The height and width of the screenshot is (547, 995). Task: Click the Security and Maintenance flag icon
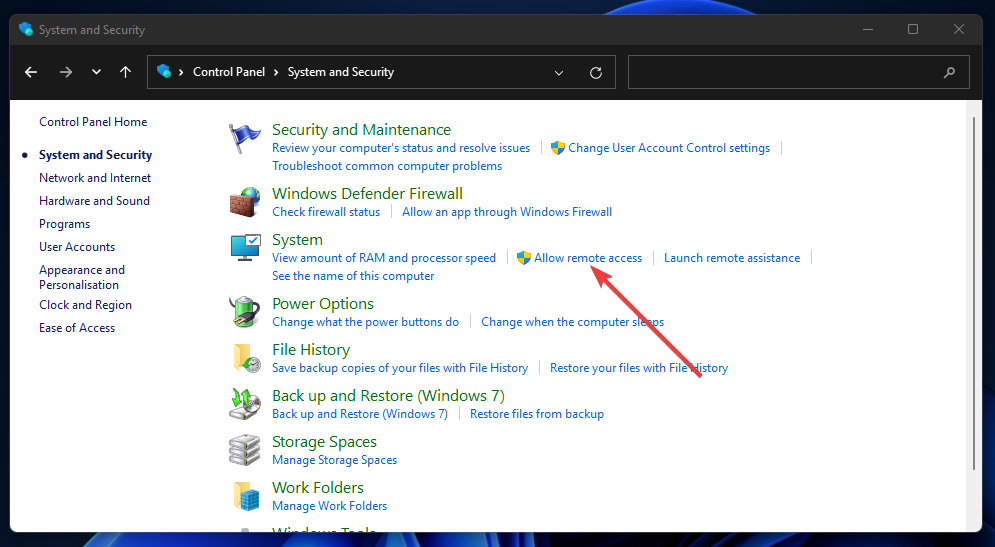[245, 138]
